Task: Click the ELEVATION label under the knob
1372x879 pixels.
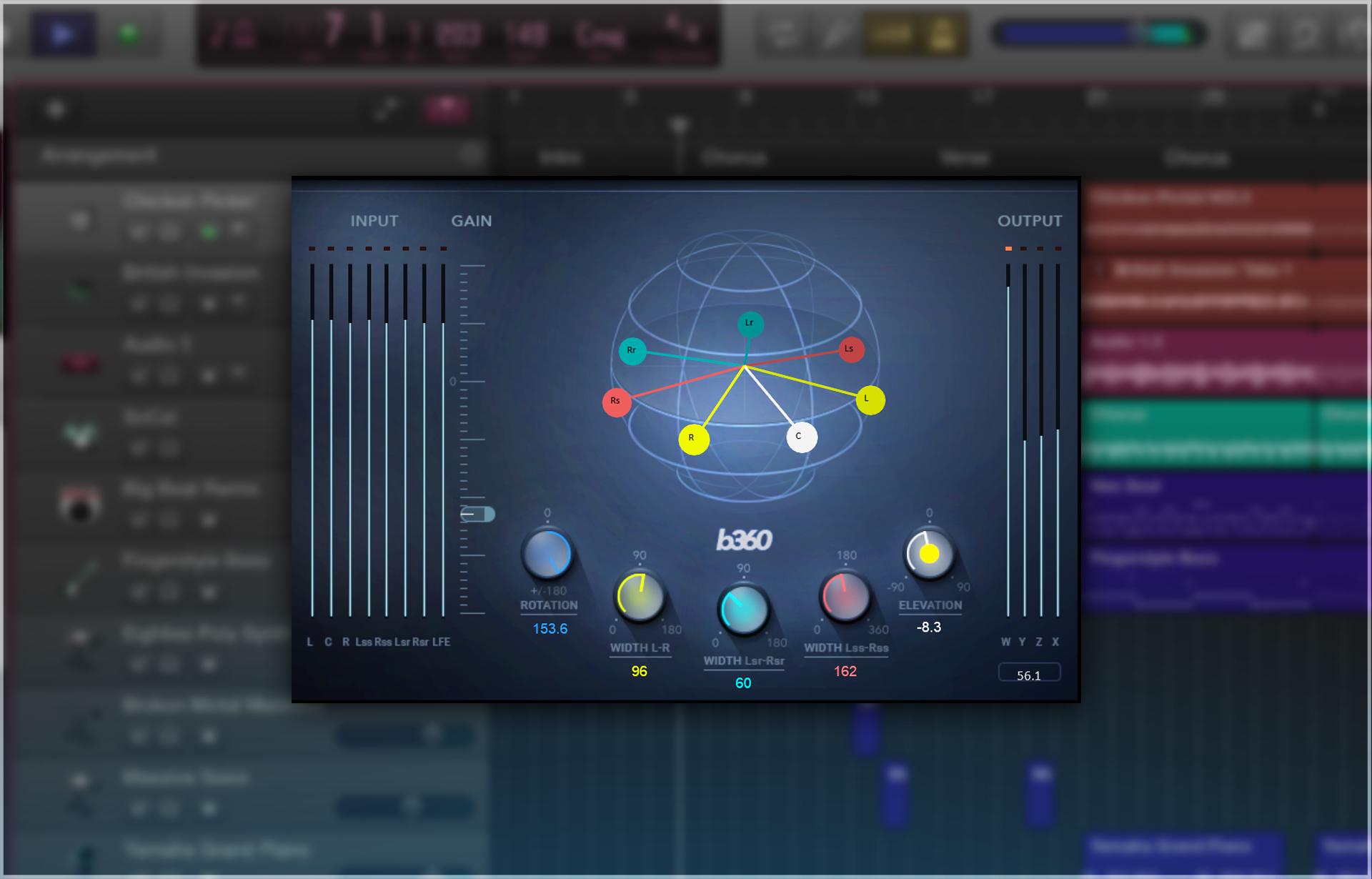Action: click(930, 605)
